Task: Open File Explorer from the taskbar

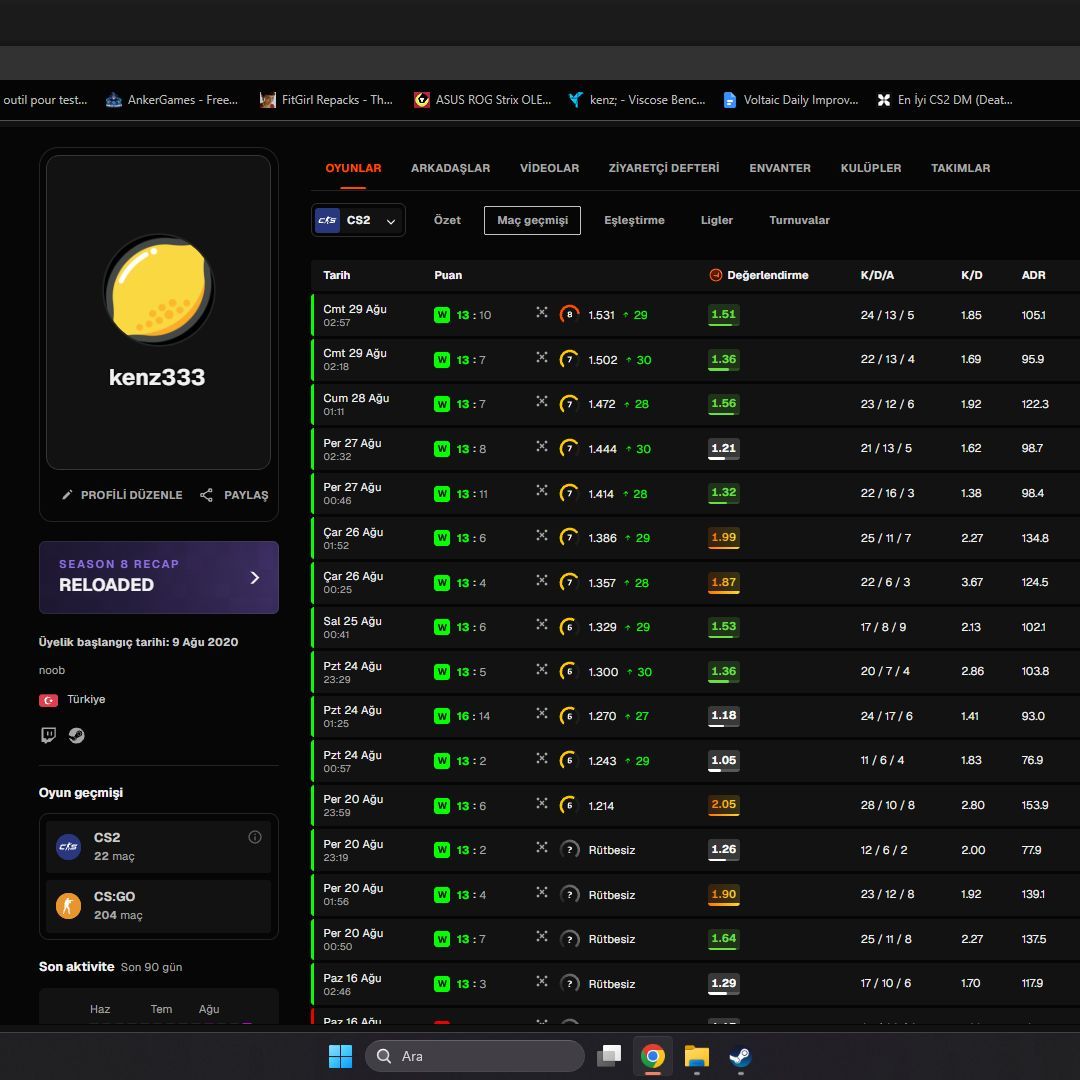Action: click(x=696, y=1055)
